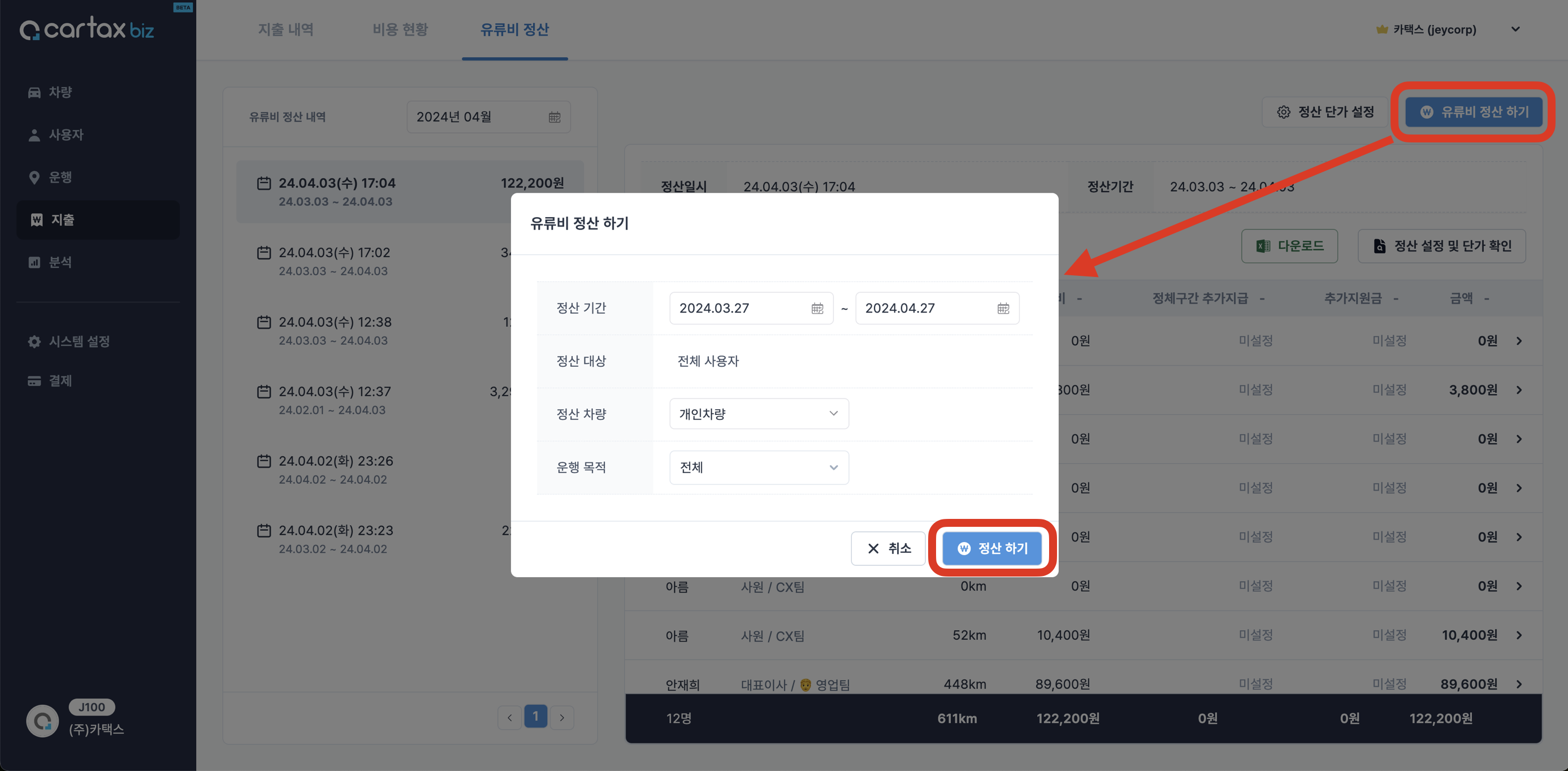Select the 지출 sidebar menu

97,220
